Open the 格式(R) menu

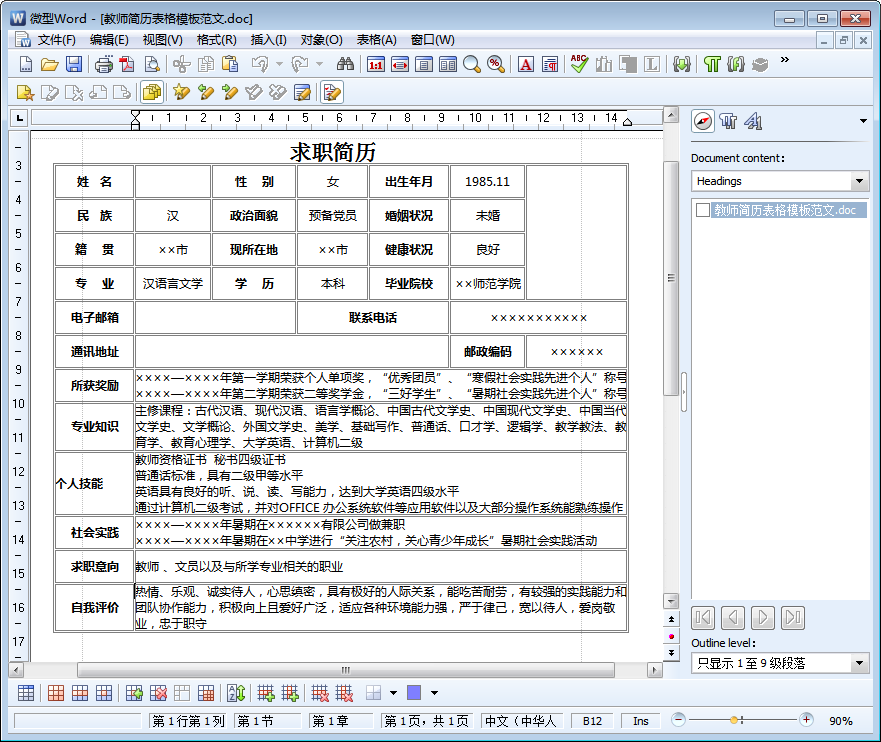coord(216,40)
